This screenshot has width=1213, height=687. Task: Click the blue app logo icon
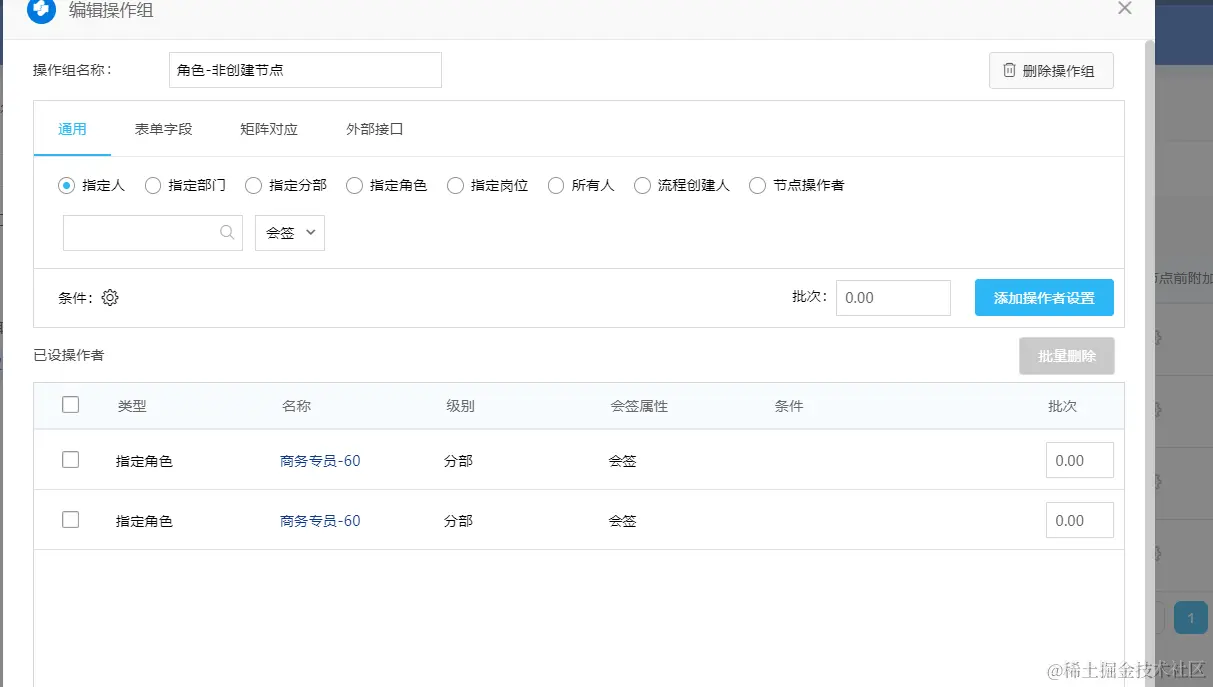coord(41,10)
